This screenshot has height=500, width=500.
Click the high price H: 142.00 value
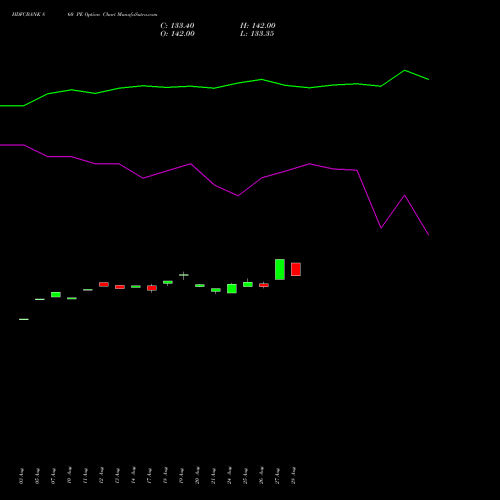coord(258,26)
